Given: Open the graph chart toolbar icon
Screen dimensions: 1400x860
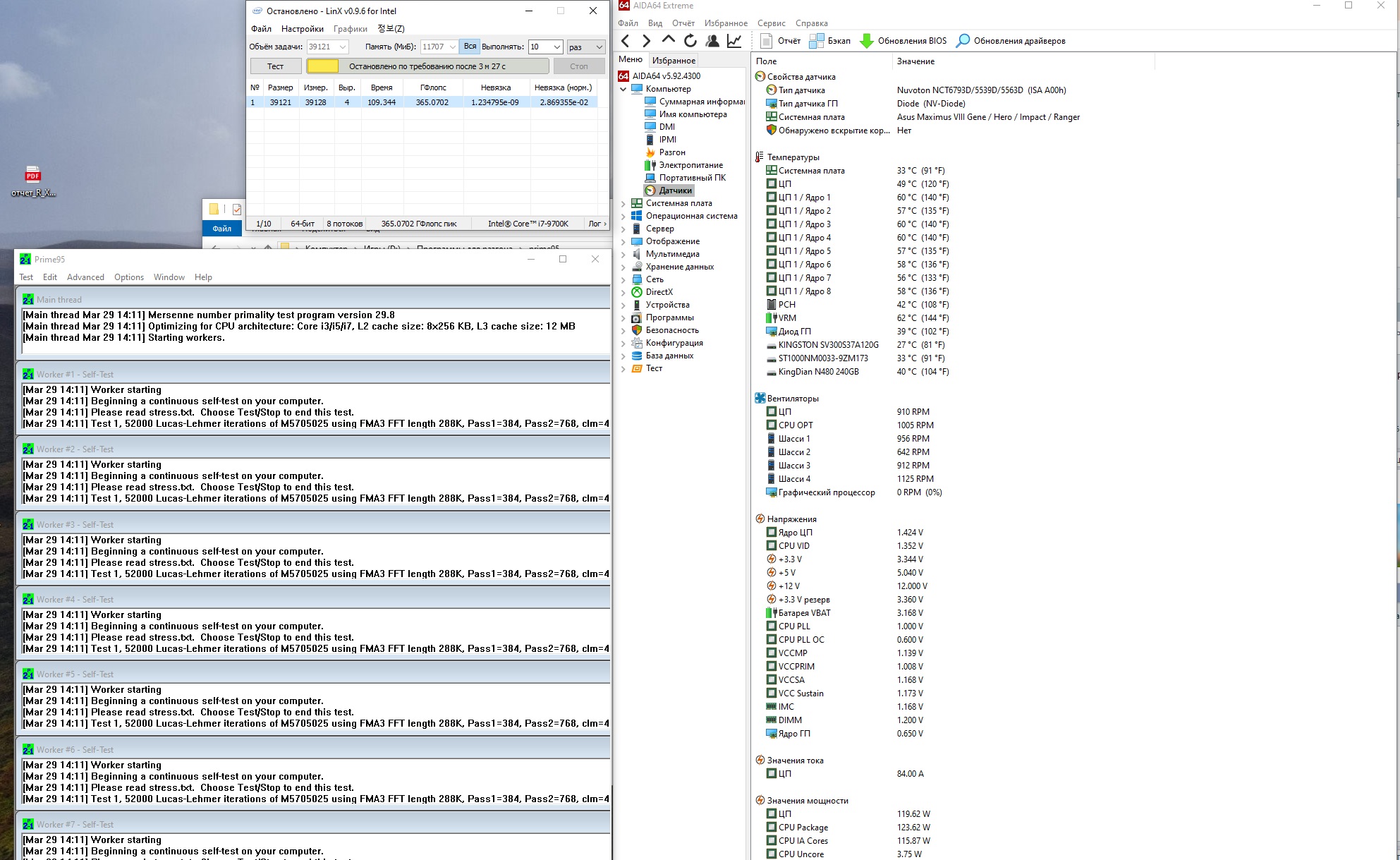Looking at the screenshot, I should pos(734,41).
